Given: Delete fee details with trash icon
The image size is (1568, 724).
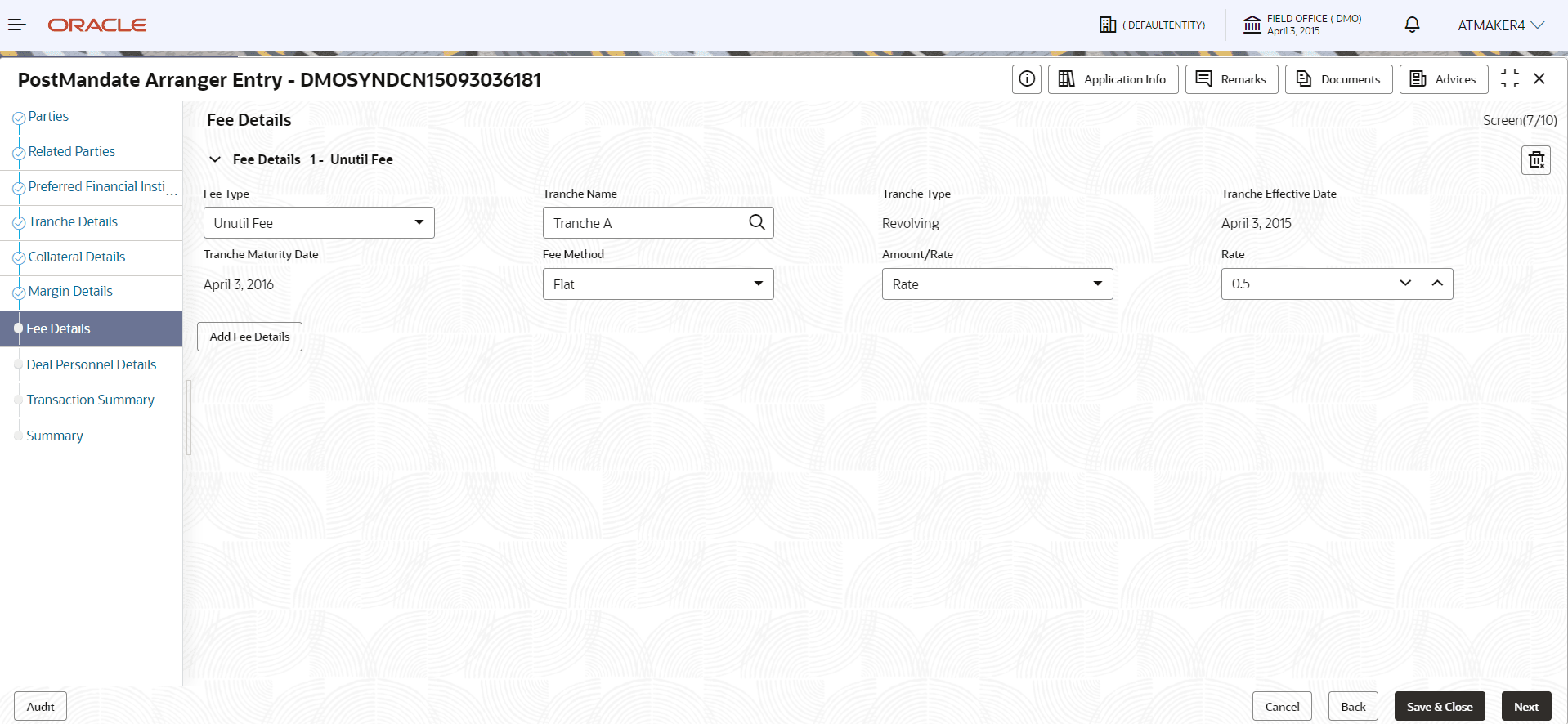Looking at the screenshot, I should (x=1536, y=160).
